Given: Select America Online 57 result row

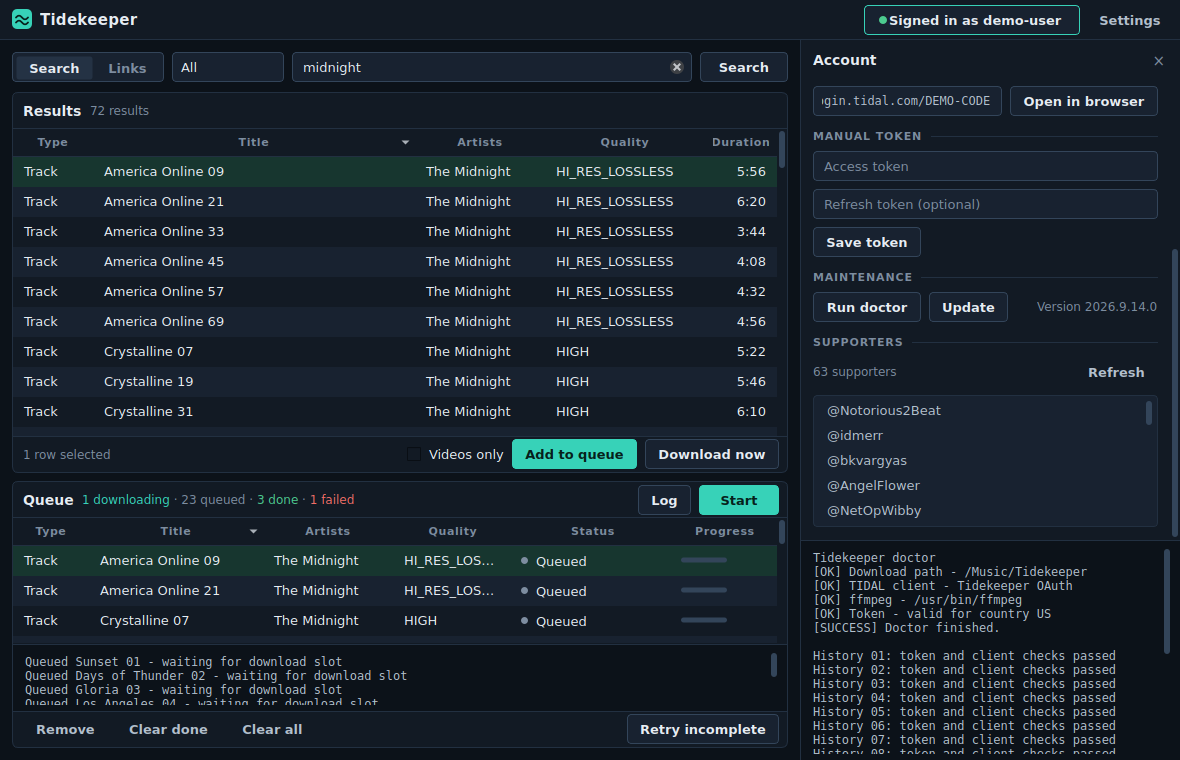Looking at the screenshot, I should coord(395,292).
